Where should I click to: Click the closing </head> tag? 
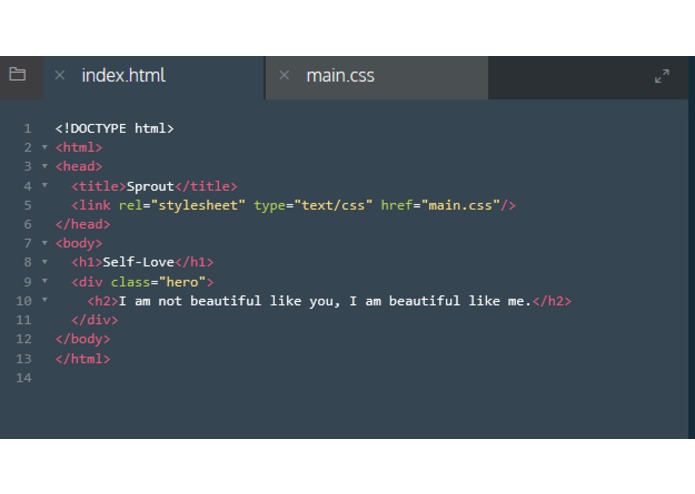[x=83, y=225]
